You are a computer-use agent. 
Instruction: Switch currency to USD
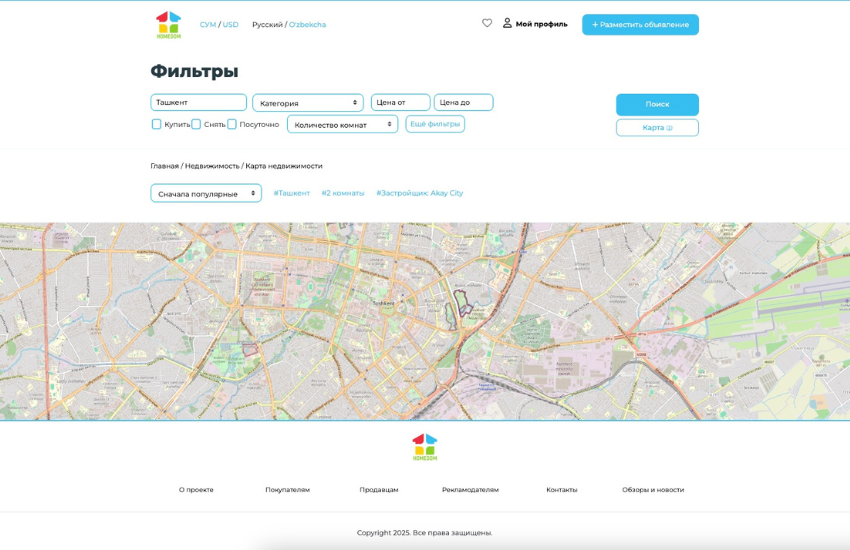tap(231, 24)
